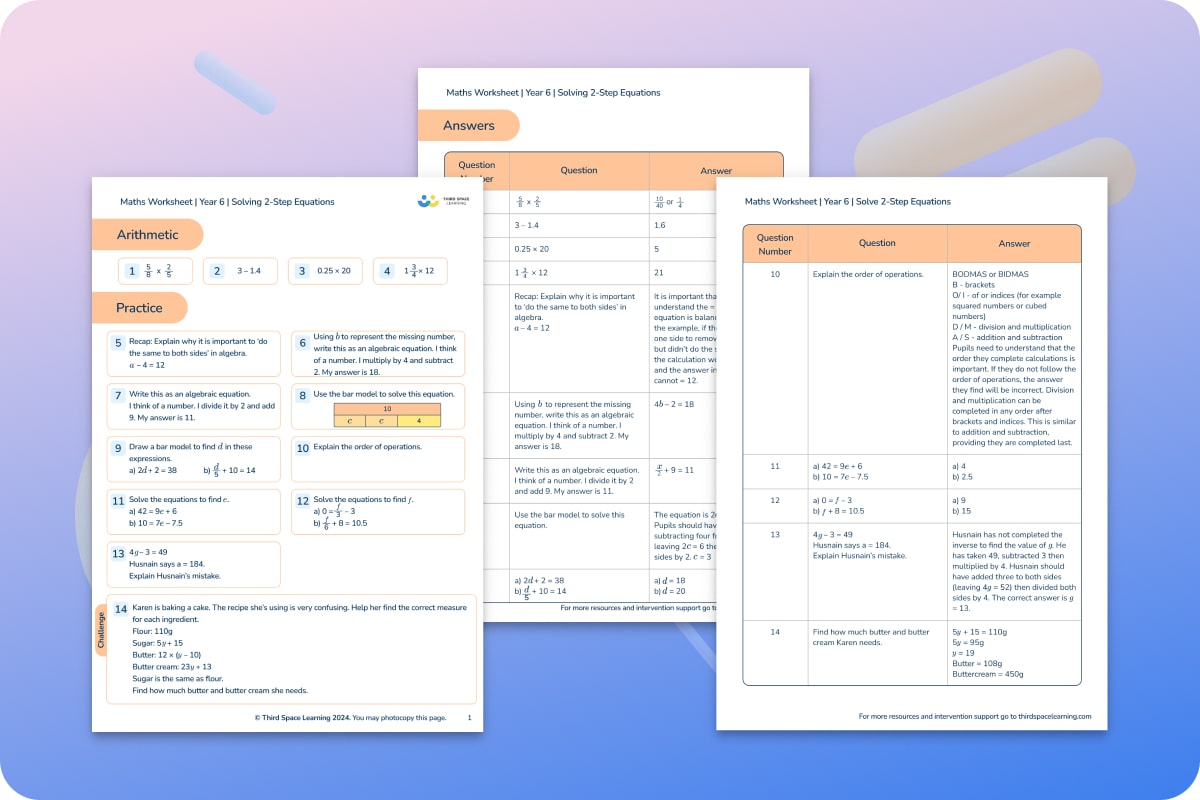Click the question 10 badge on the answers table
1200x800 pixels.
click(774, 274)
